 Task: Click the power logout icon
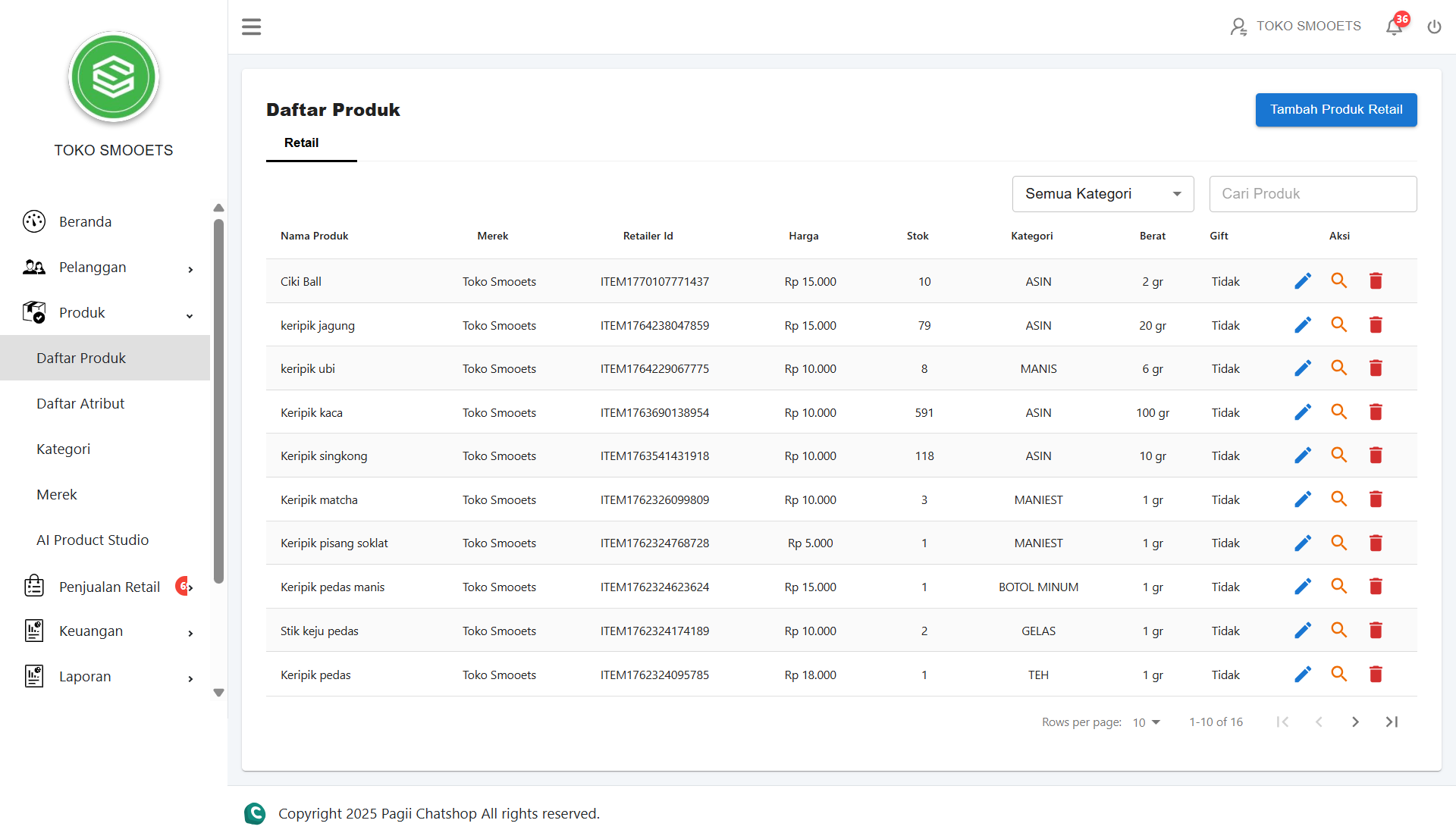click(x=1434, y=27)
